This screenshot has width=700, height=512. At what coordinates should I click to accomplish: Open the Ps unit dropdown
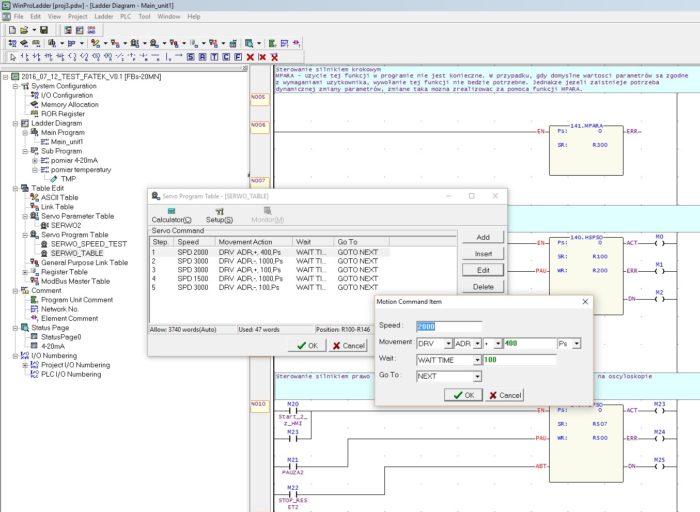pyautogui.click(x=577, y=344)
